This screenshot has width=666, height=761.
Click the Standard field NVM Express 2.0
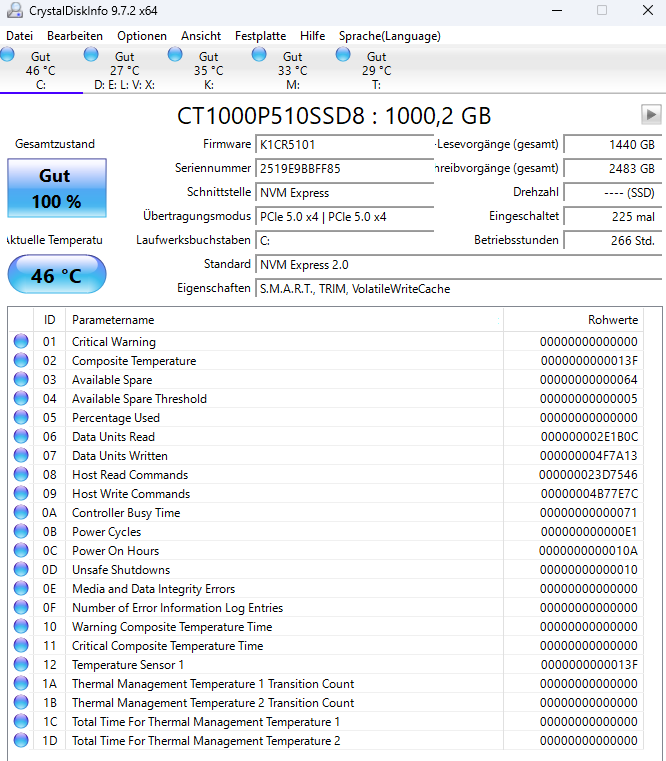click(x=459, y=265)
